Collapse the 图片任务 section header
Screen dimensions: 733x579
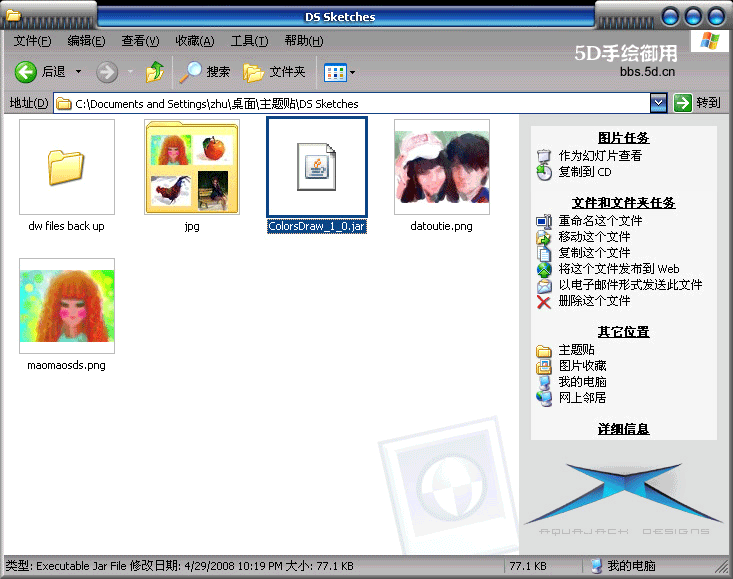(x=624, y=138)
